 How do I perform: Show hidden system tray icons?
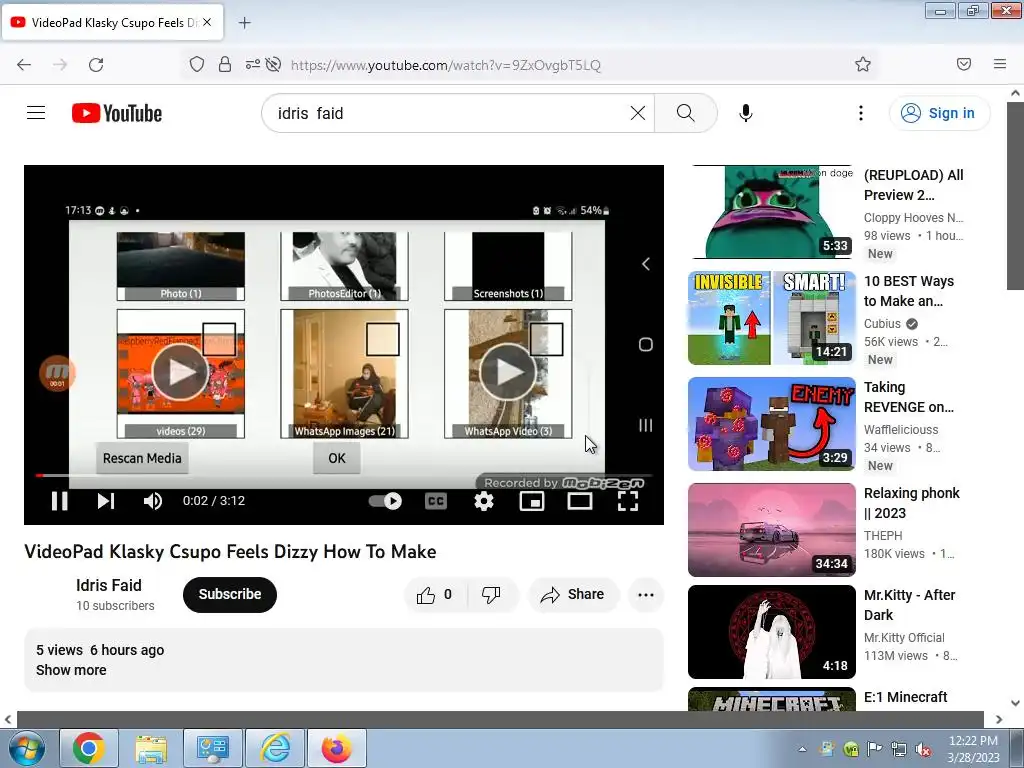click(x=802, y=749)
